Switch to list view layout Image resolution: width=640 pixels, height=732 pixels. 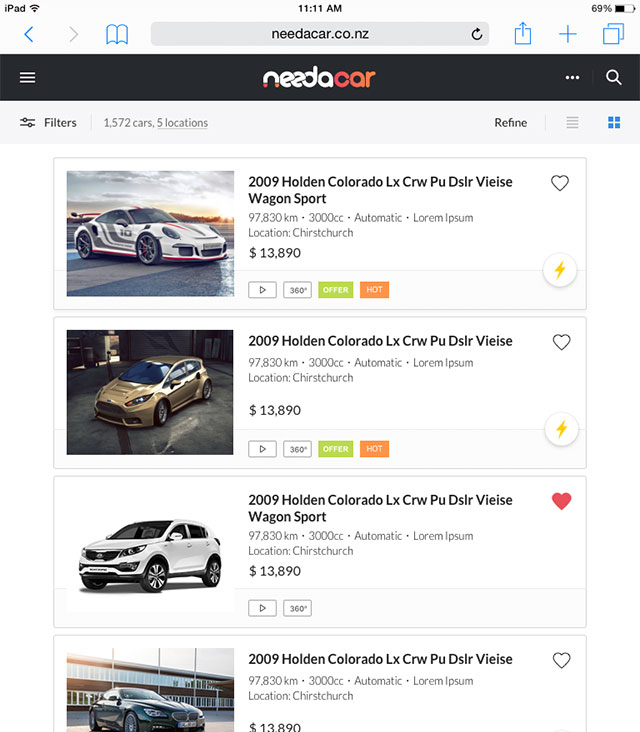point(572,123)
